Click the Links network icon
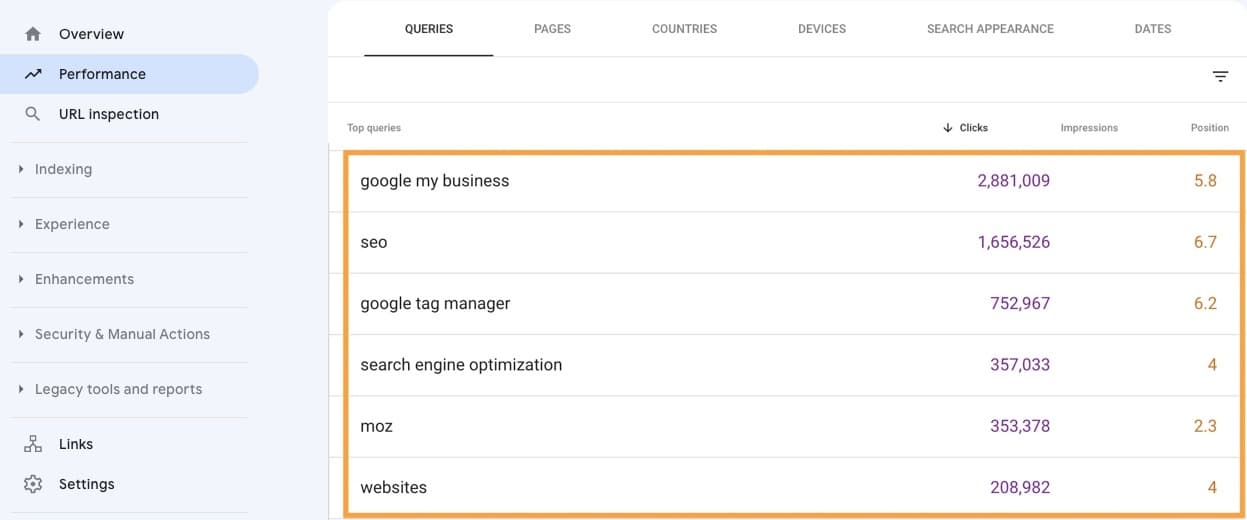This screenshot has height=520, width=1247. 33,444
